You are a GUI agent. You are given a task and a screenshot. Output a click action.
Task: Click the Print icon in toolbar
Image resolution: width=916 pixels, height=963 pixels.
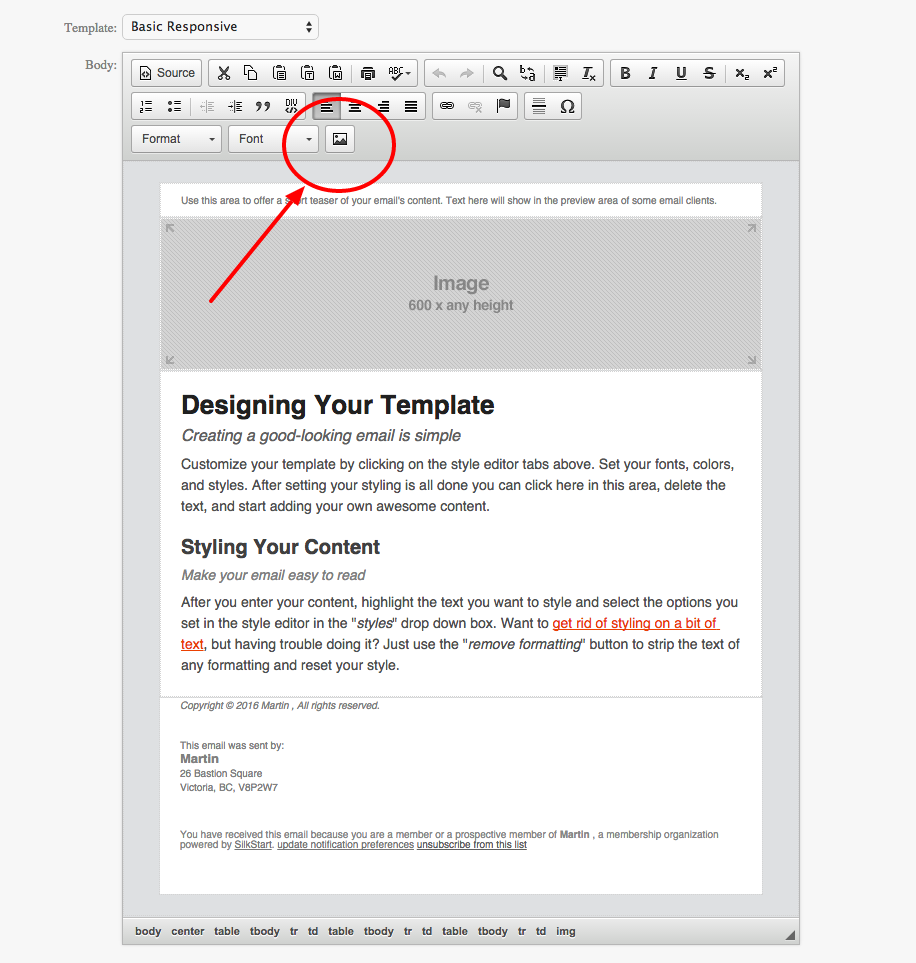(368, 73)
